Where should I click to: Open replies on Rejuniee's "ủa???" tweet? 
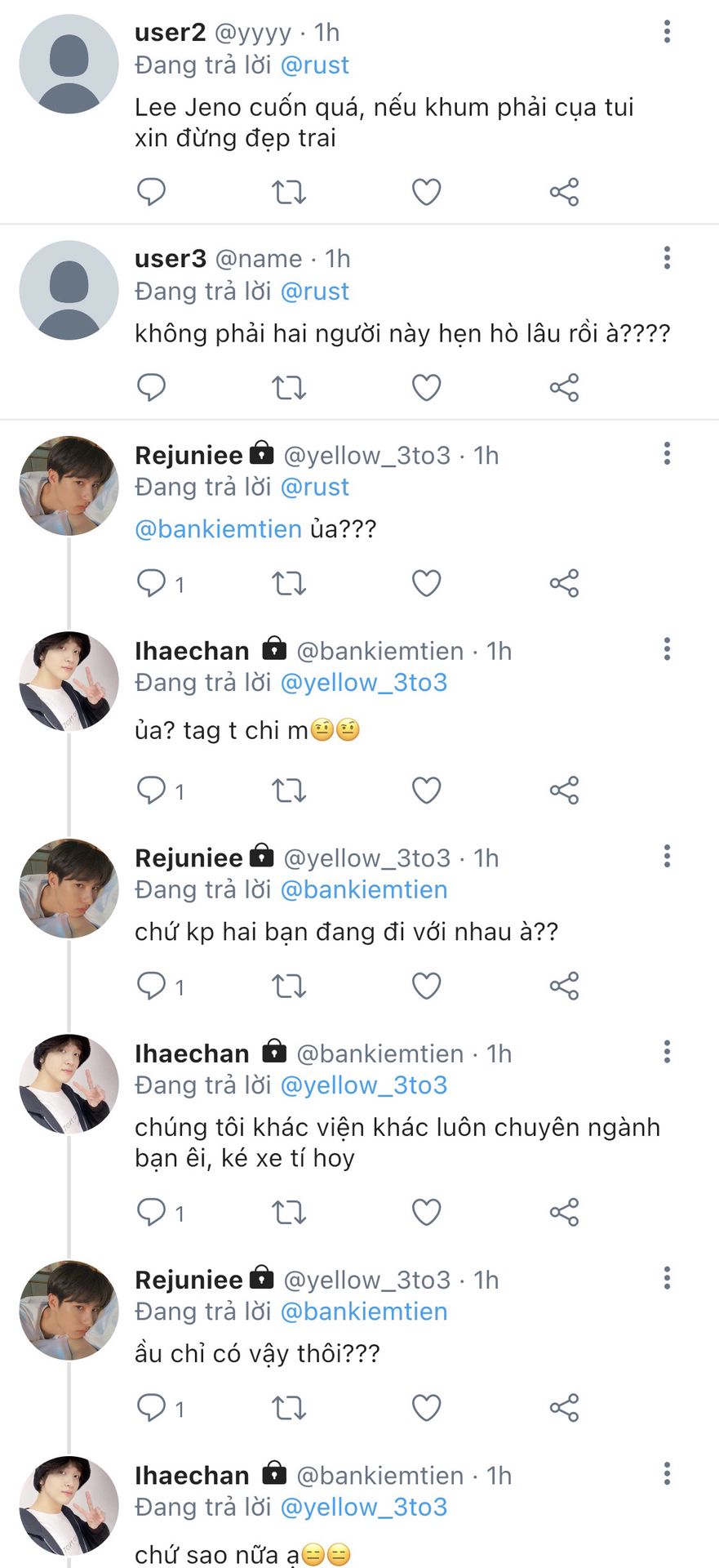point(151,583)
